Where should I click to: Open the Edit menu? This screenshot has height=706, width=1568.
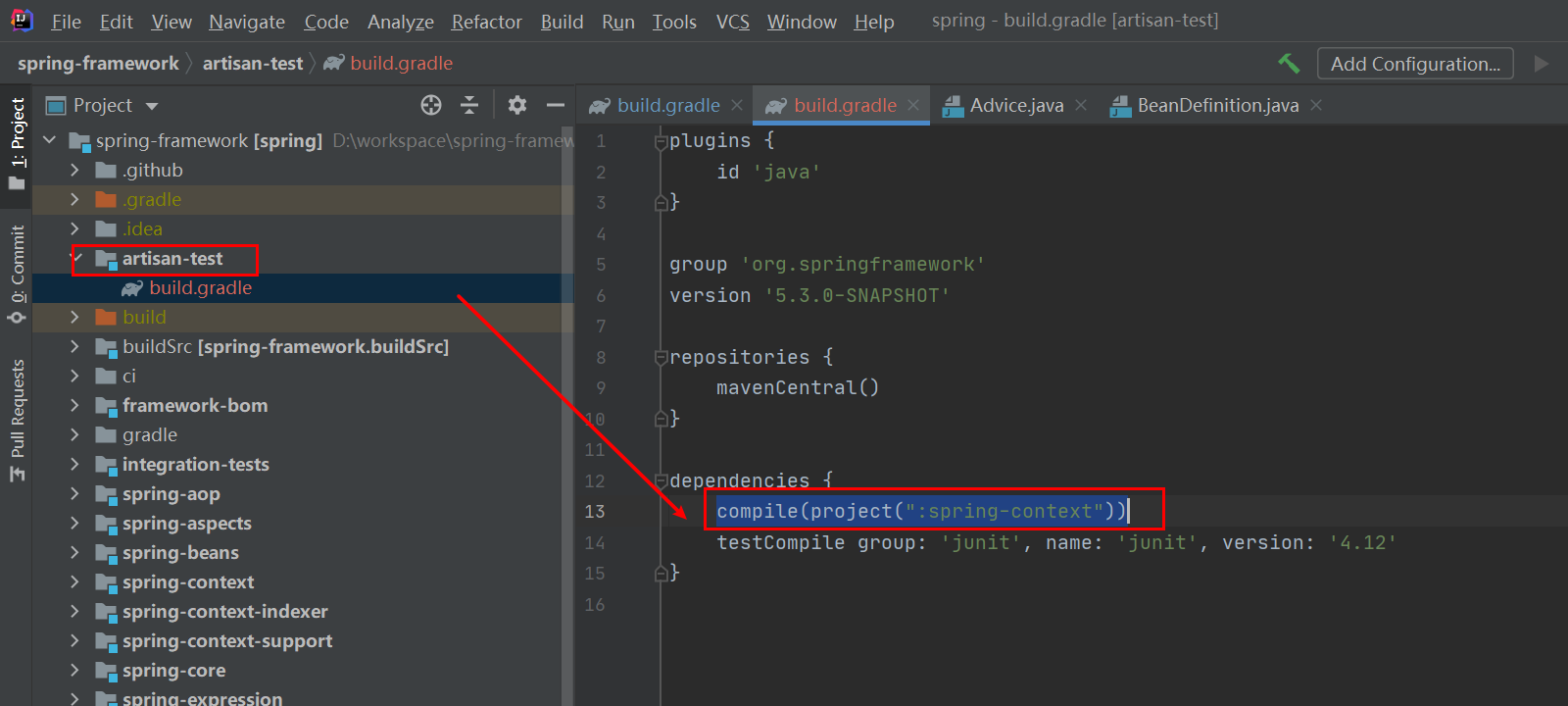117,22
